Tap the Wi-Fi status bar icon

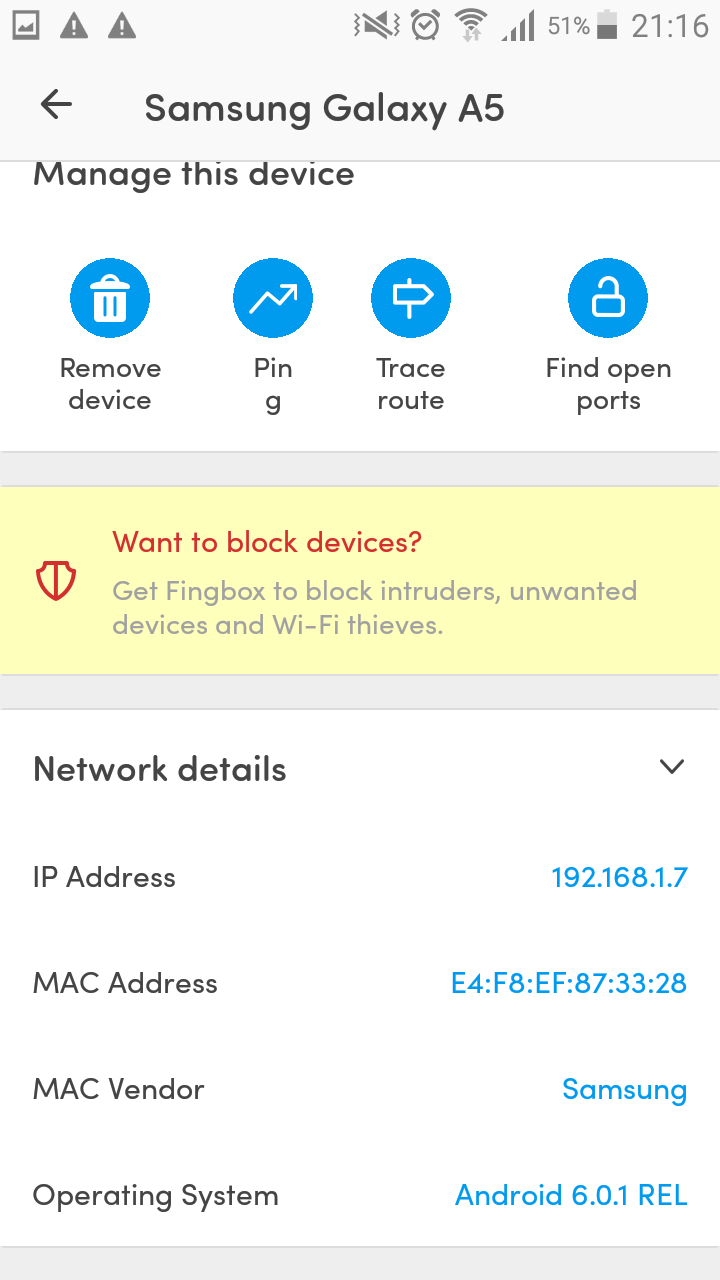pos(469,26)
